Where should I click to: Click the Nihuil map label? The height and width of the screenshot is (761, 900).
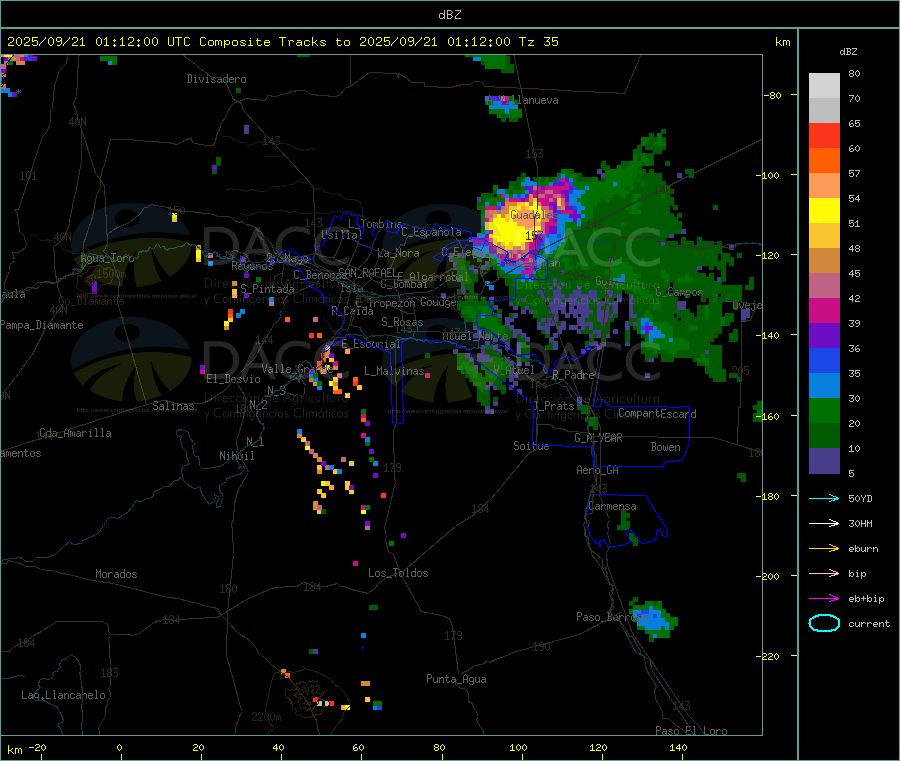236,456
